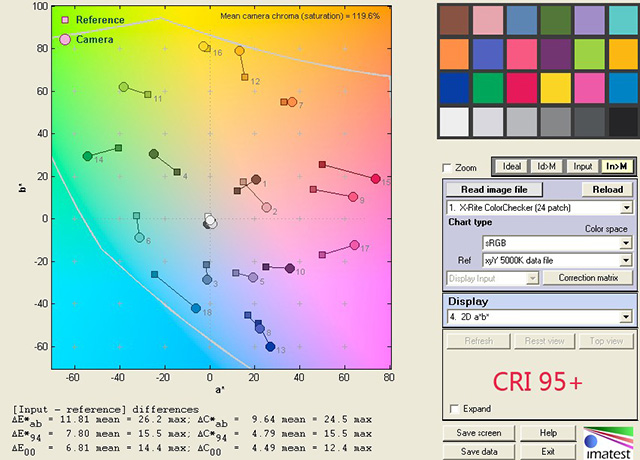Click the Save screen button
640x460 pixels.
coord(479,433)
